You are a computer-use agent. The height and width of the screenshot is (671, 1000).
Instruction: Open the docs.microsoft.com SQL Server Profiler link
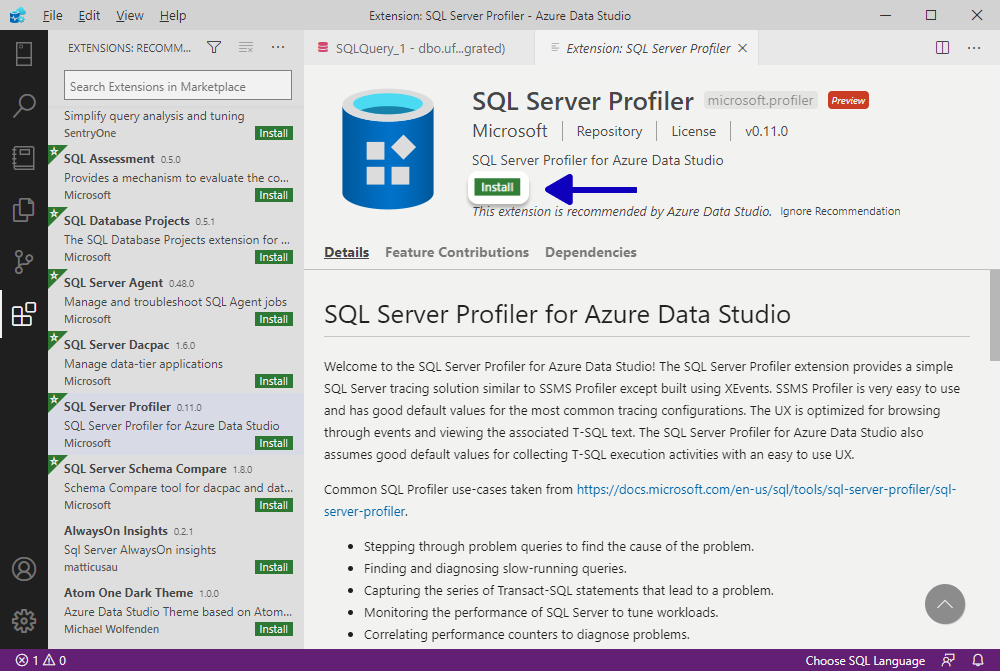640,500
